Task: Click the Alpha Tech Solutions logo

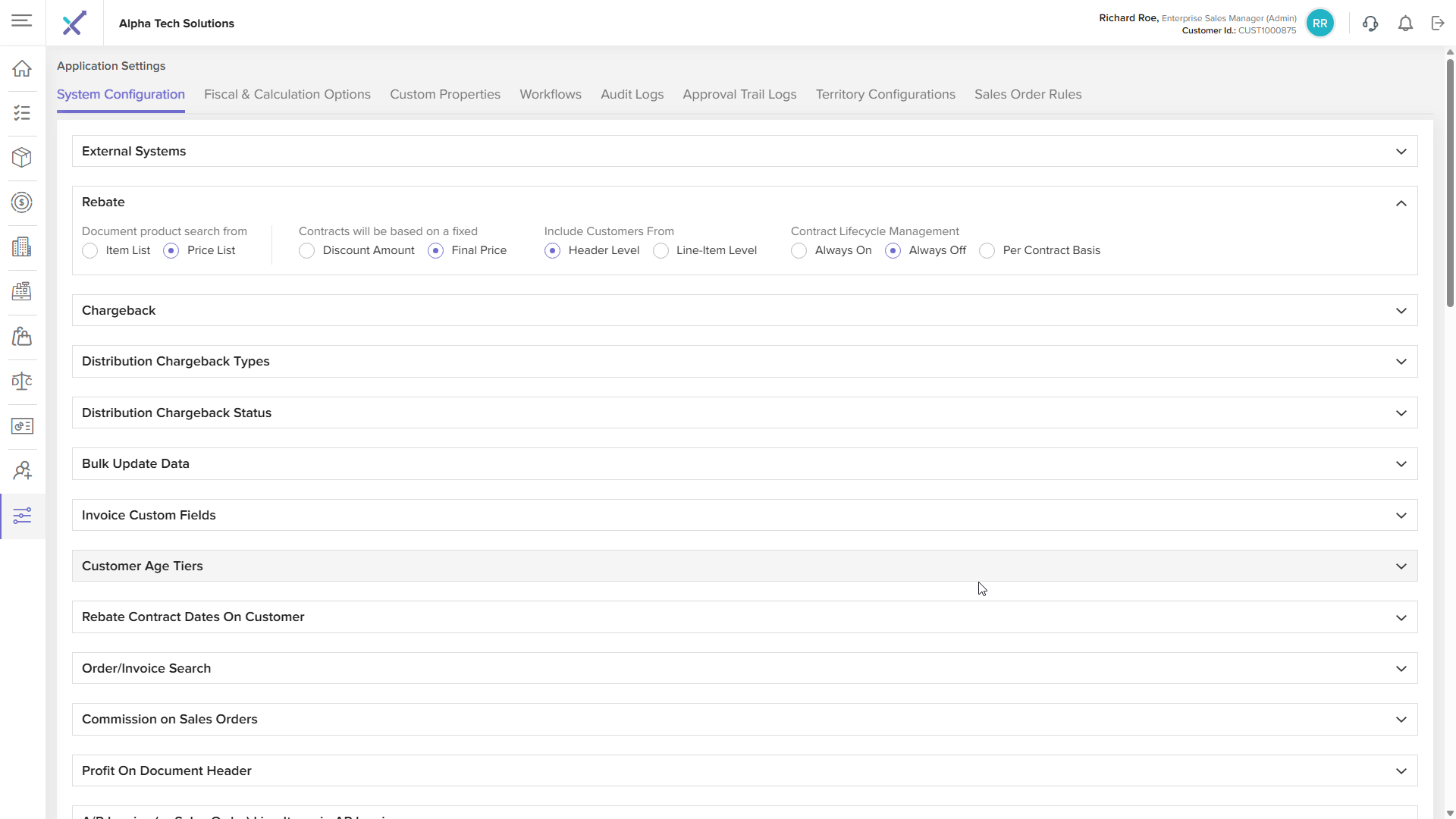Action: click(x=74, y=24)
